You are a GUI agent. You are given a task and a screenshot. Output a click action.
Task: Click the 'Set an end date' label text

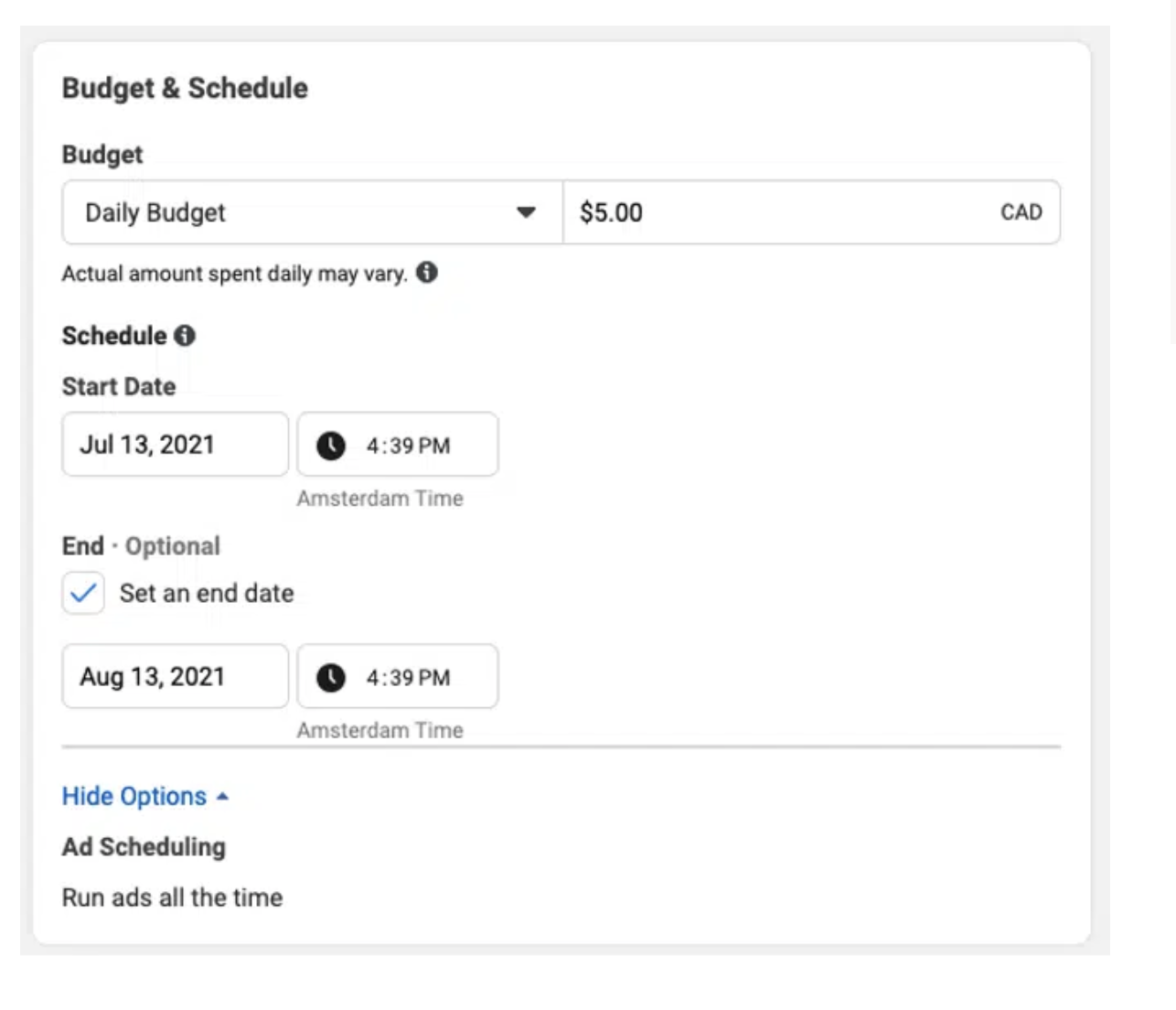(x=207, y=593)
